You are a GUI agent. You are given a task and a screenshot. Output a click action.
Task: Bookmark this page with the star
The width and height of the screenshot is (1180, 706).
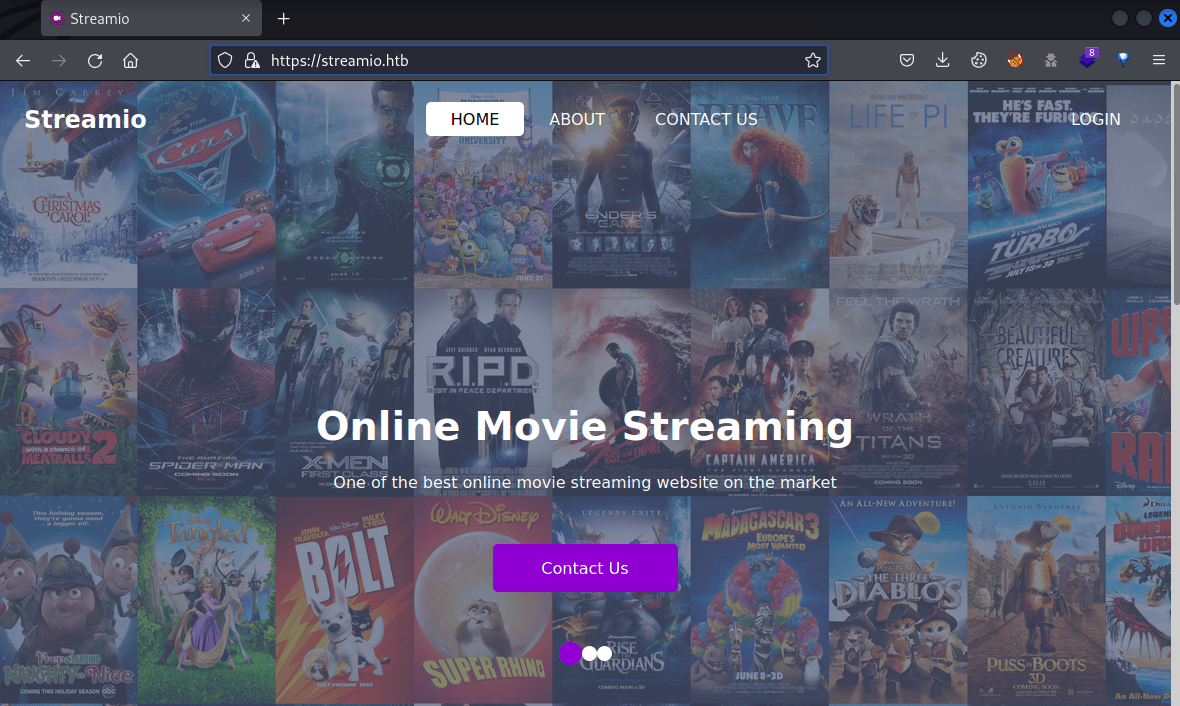pos(813,60)
